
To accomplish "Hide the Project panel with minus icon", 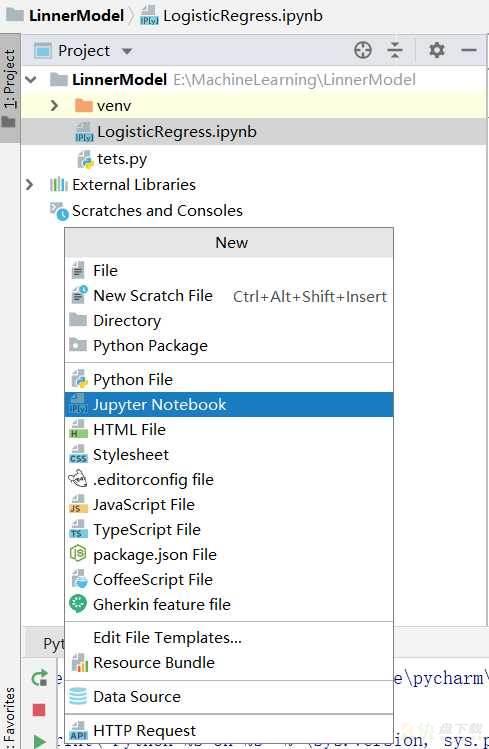I will tap(469, 50).
